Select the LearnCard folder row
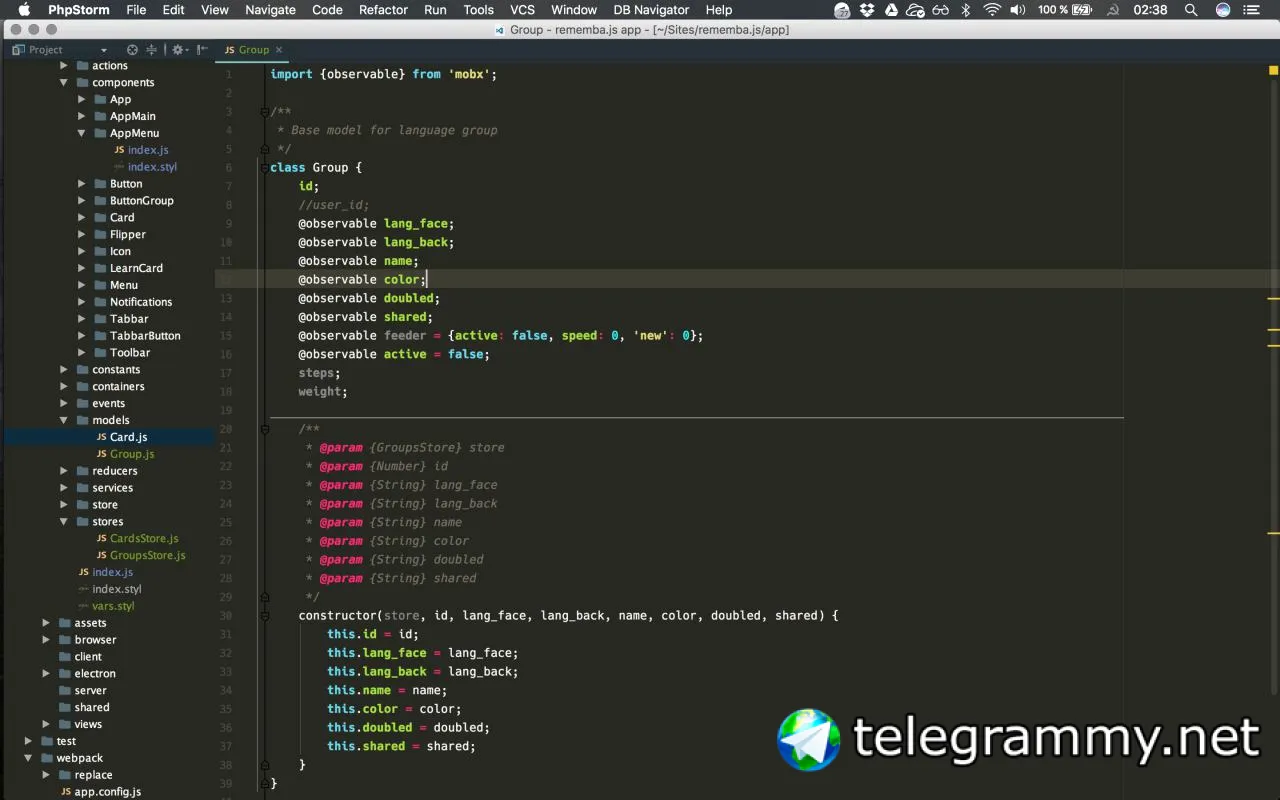 [136, 268]
